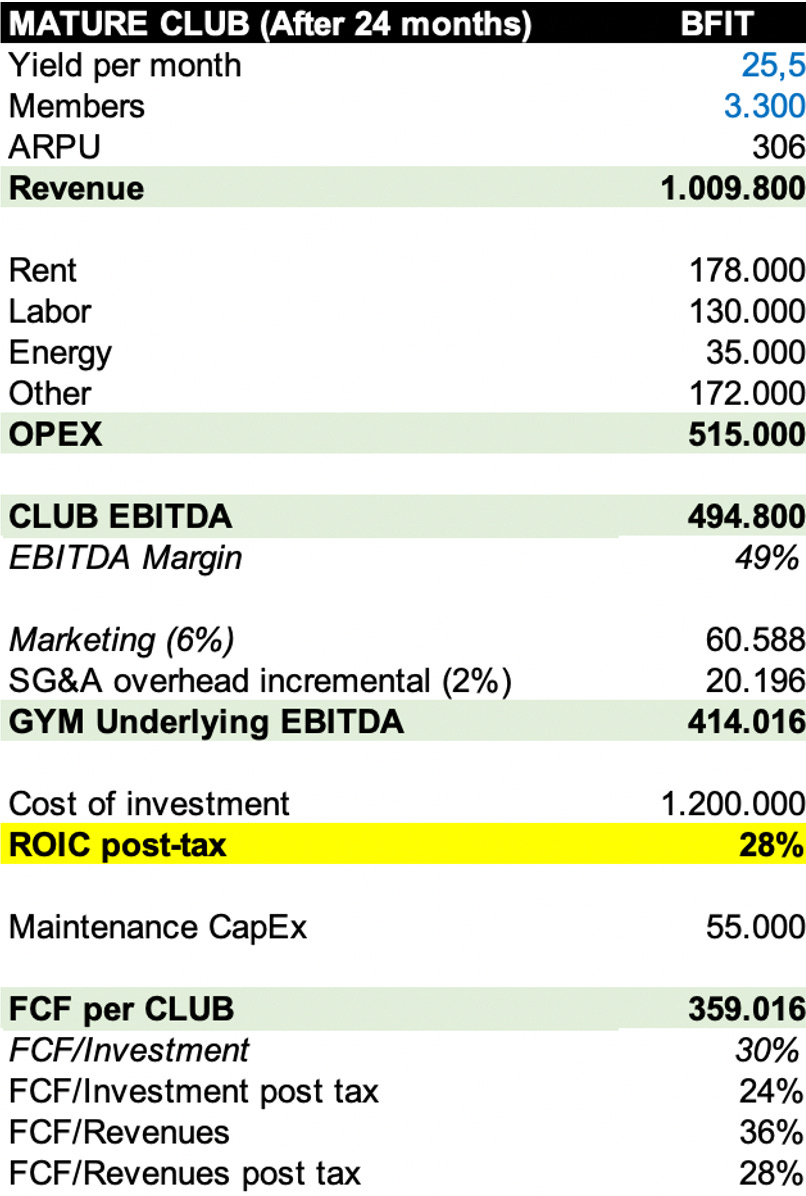Click the FCF/Revenues value 36%

[x=771, y=1133]
